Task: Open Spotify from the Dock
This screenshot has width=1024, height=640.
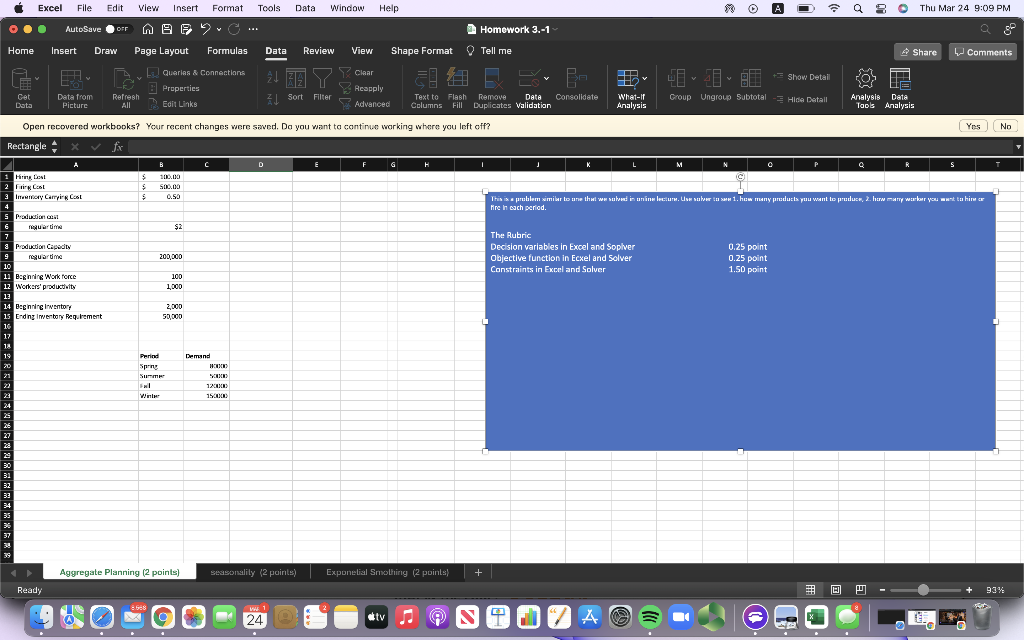Action: [x=650, y=616]
